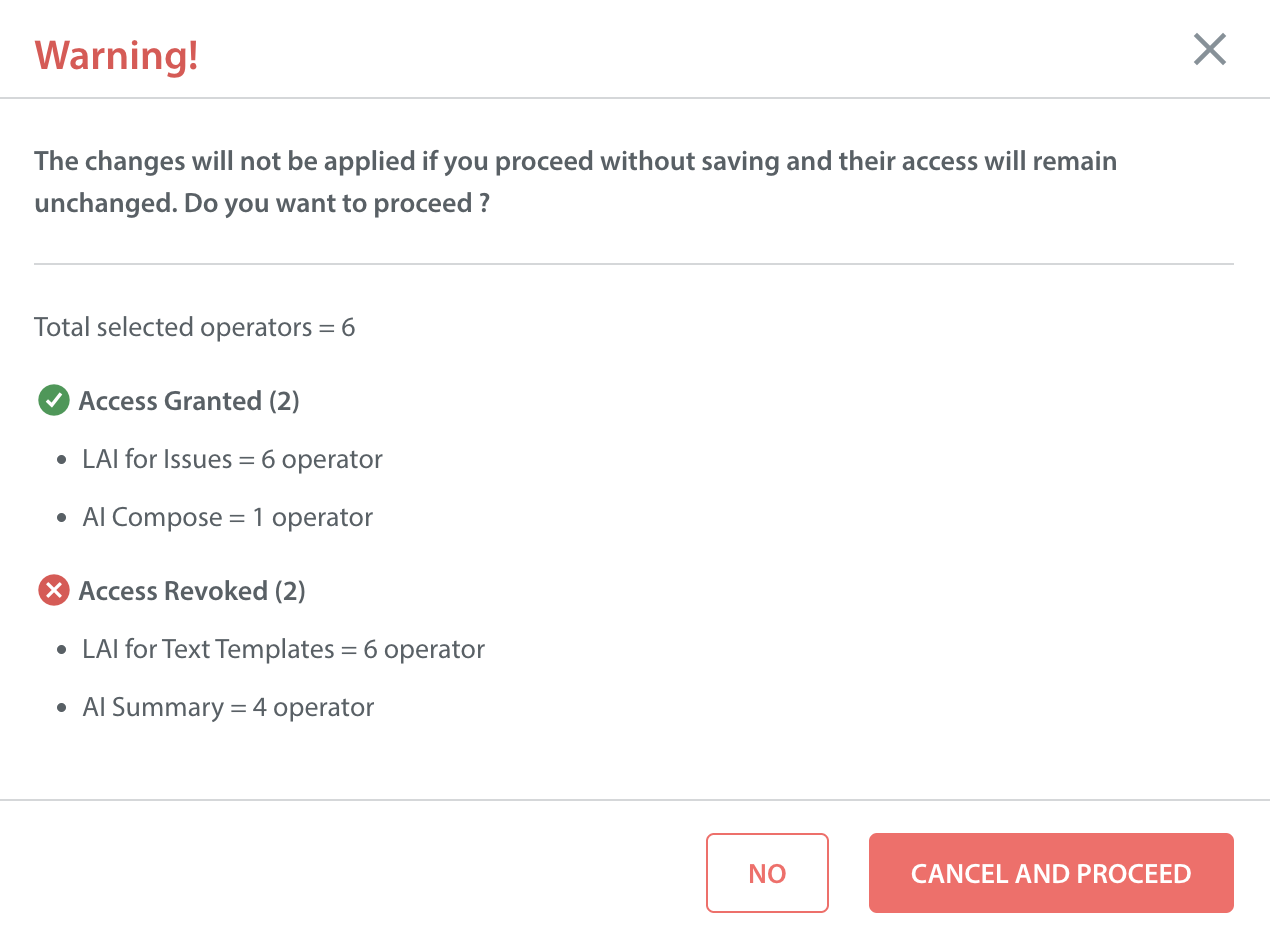The height and width of the screenshot is (940, 1270).
Task: Click the Total selected operators = 6 line
Action: pos(195,327)
